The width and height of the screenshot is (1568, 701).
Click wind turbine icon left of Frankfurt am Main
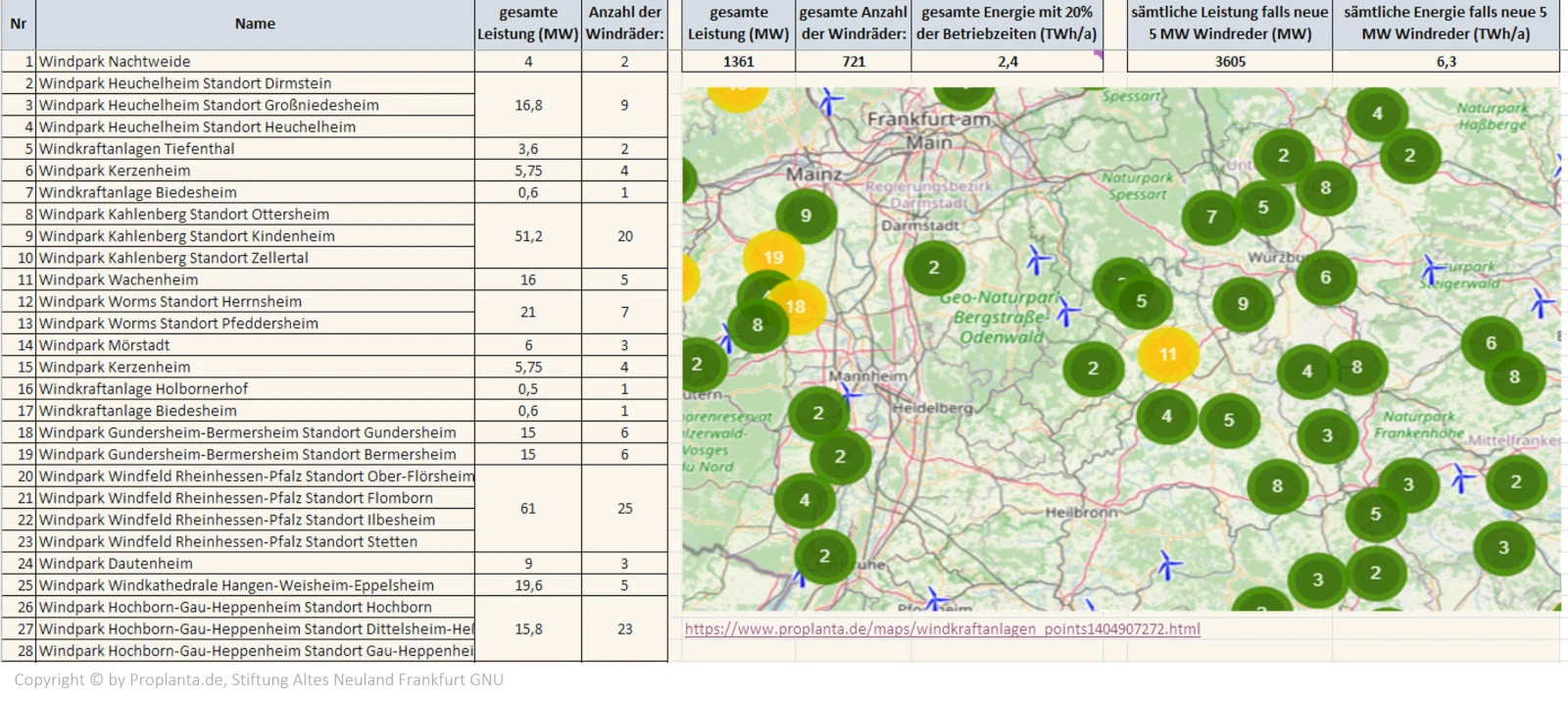tap(831, 102)
